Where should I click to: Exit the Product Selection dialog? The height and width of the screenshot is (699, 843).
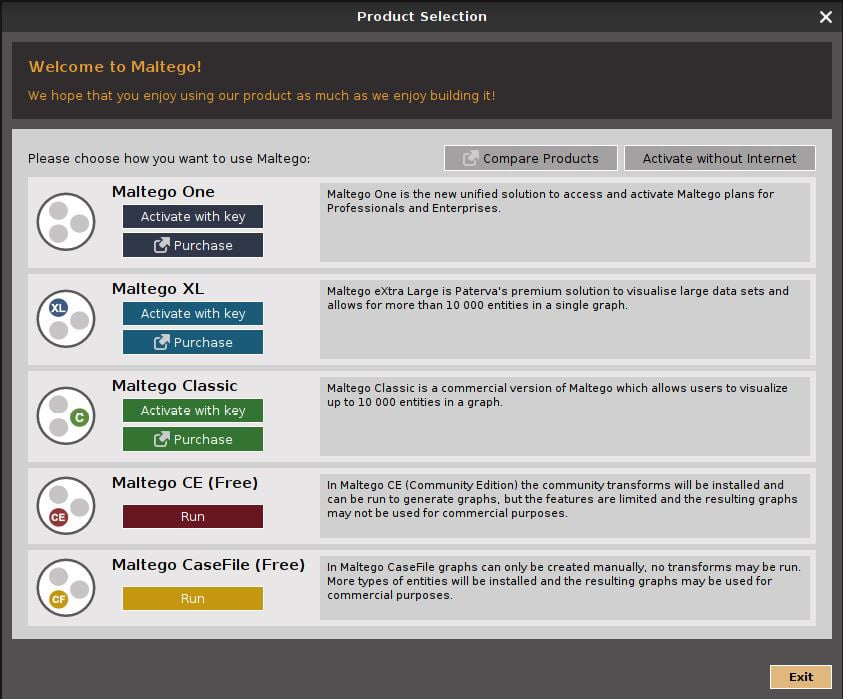point(801,677)
